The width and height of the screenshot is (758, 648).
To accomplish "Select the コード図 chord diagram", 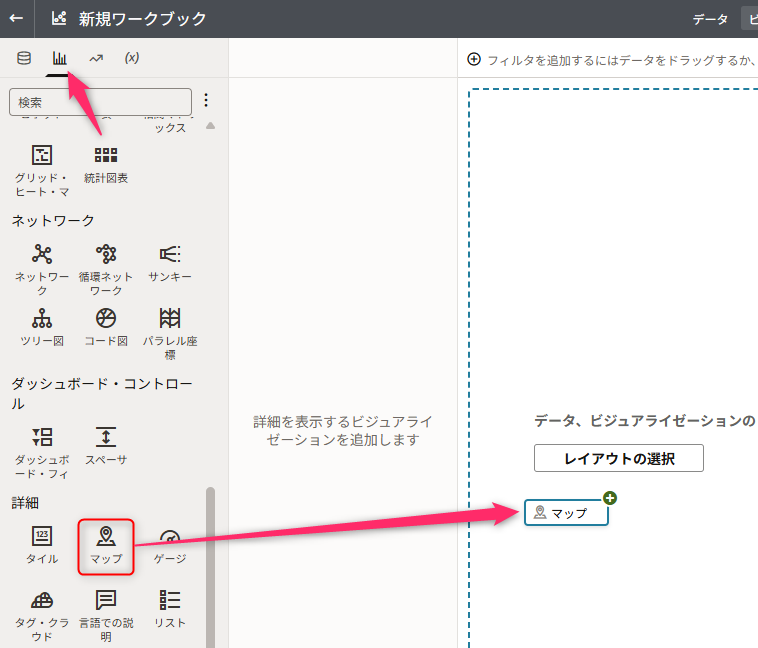I will pos(106,327).
